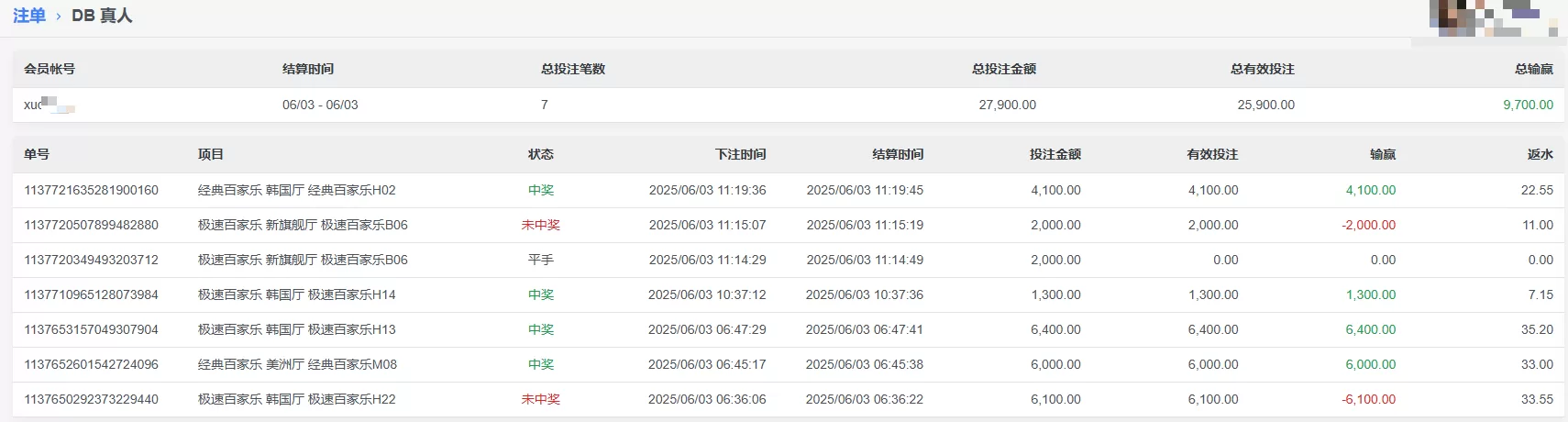Screen dimensions: 1568x422
Task: Click the 项目 column header
Action: (211, 154)
